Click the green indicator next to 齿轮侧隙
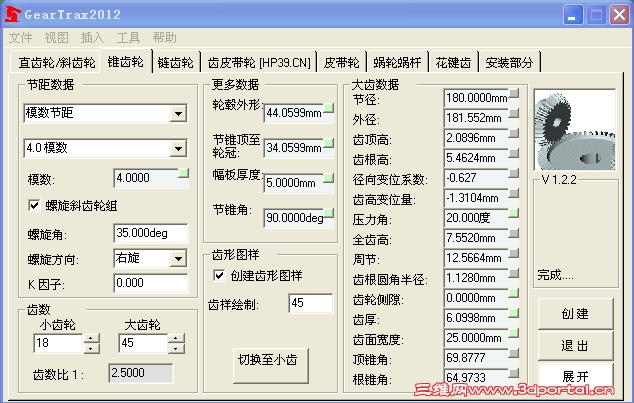The image size is (634, 403). 514,293
